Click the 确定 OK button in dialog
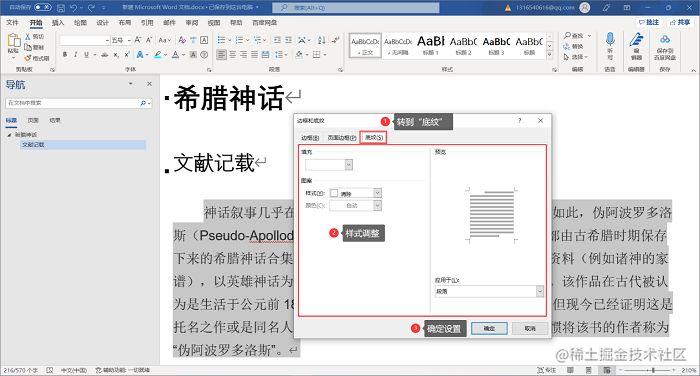The height and width of the screenshot is (376, 700). 489,328
